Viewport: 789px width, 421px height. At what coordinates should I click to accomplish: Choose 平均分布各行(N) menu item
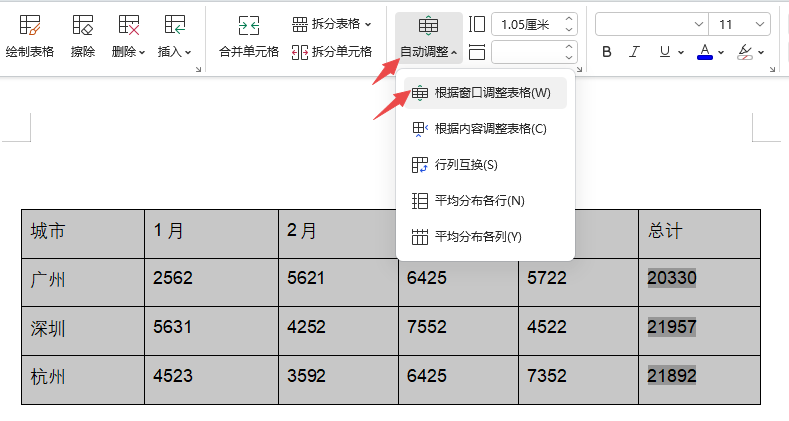click(x=485, y=201)
